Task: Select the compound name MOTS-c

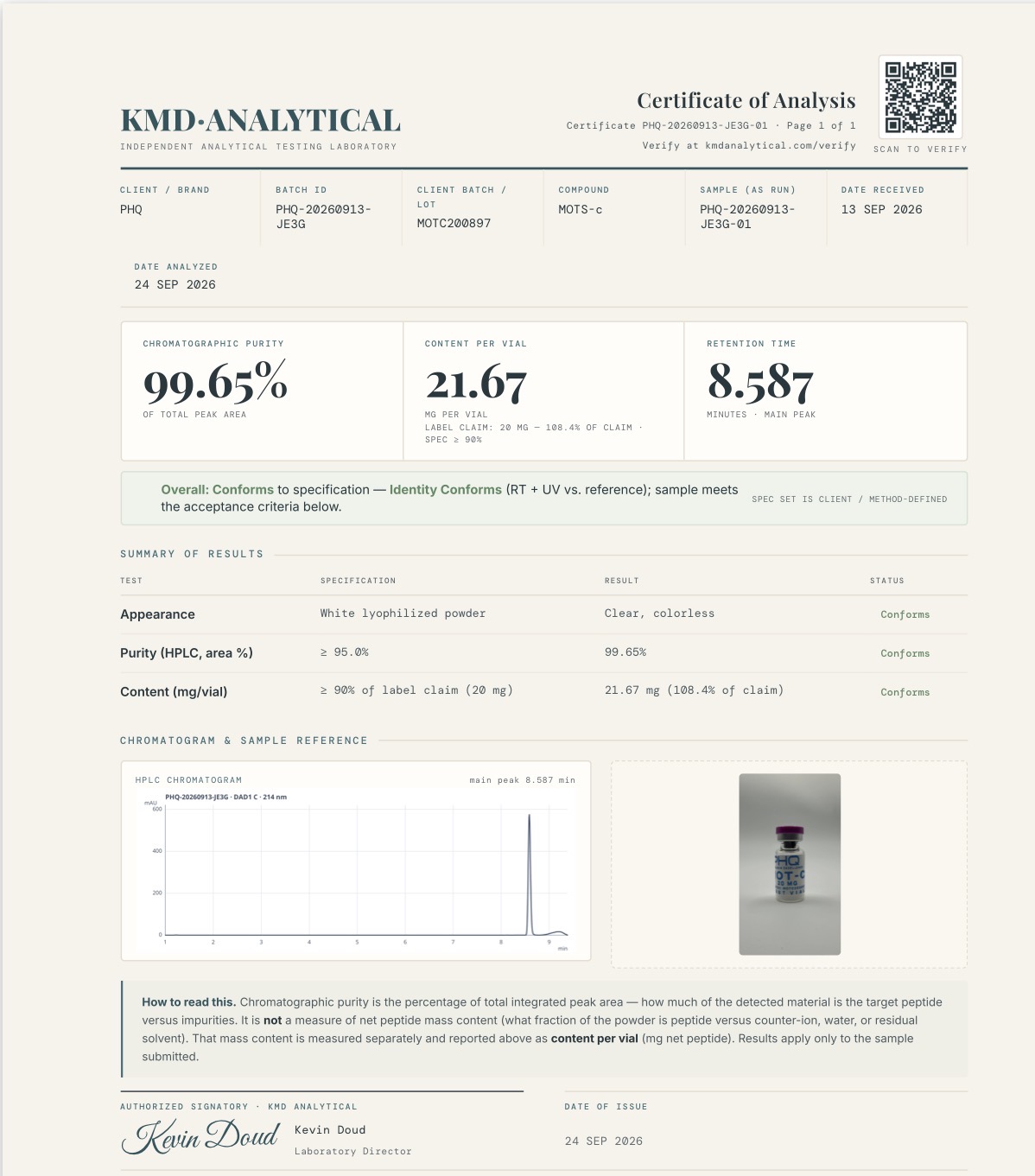Action: point(581,209)
